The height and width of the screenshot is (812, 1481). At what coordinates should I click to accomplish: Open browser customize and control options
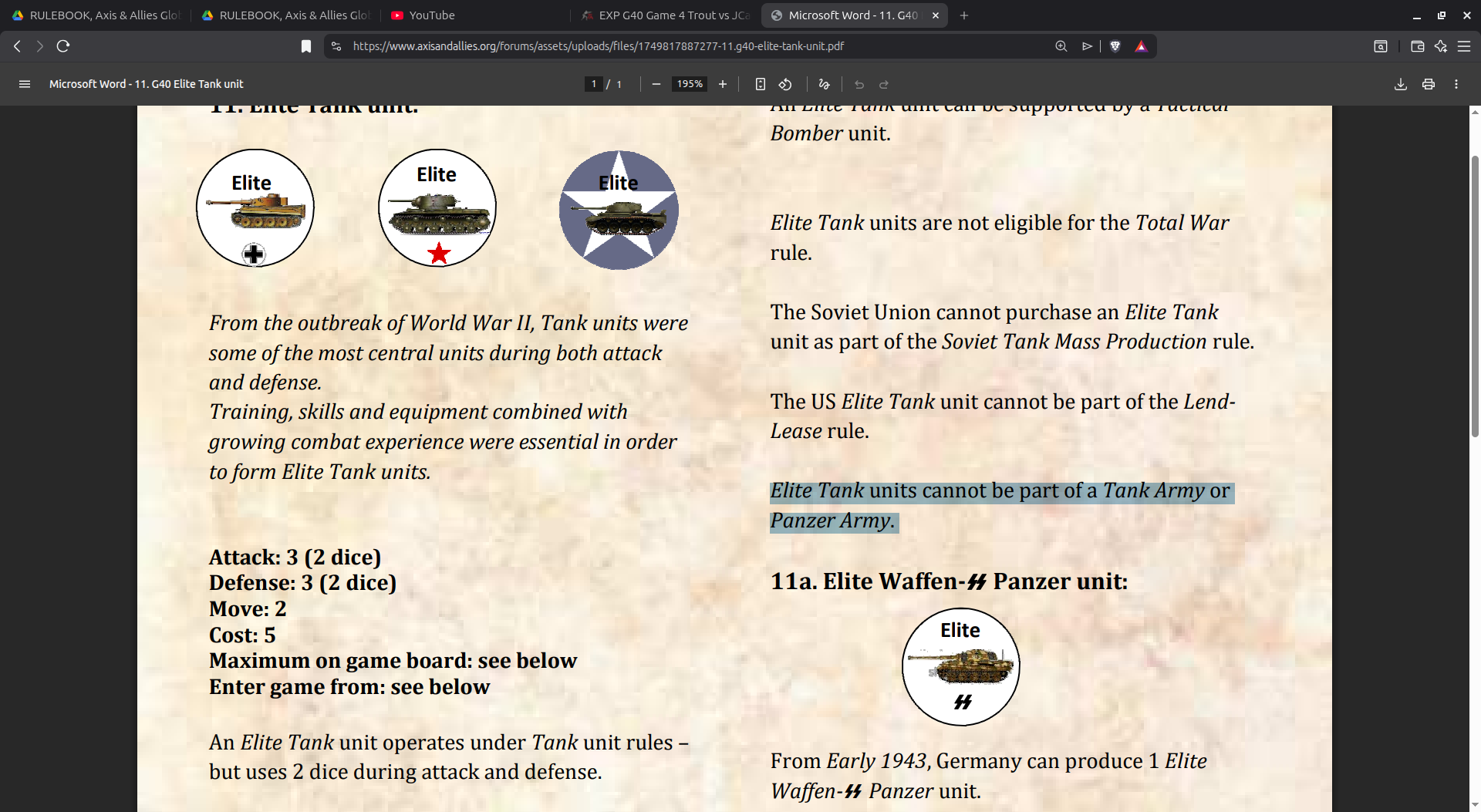point(1465,45)
